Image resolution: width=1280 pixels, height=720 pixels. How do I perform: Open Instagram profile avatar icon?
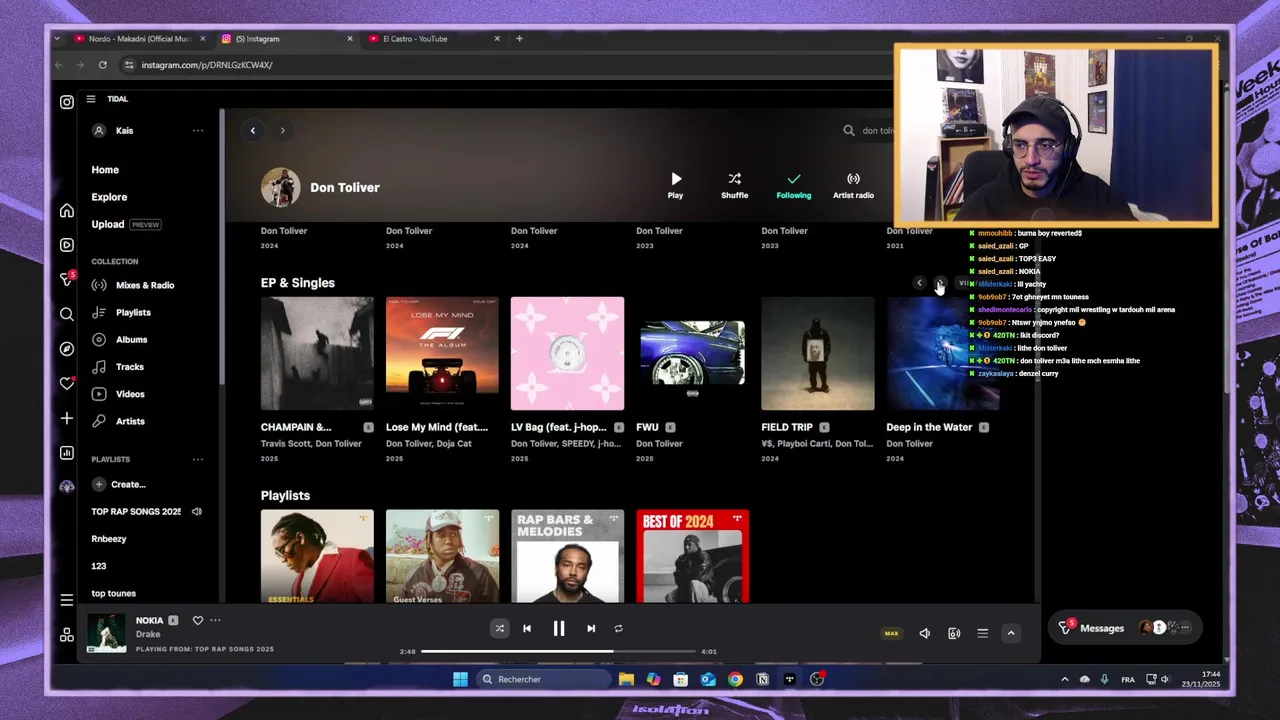click(x=67, y=487)
